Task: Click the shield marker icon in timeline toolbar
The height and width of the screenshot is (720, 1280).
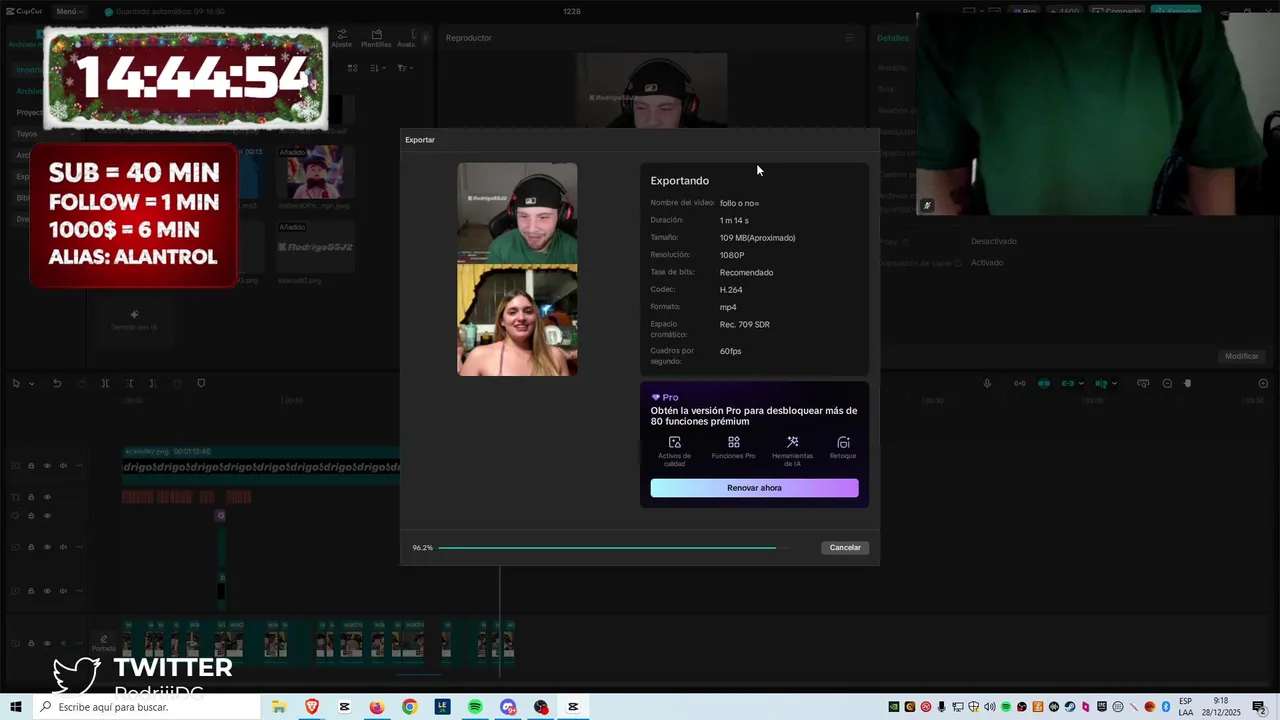Action: click(x=201, y=383)
